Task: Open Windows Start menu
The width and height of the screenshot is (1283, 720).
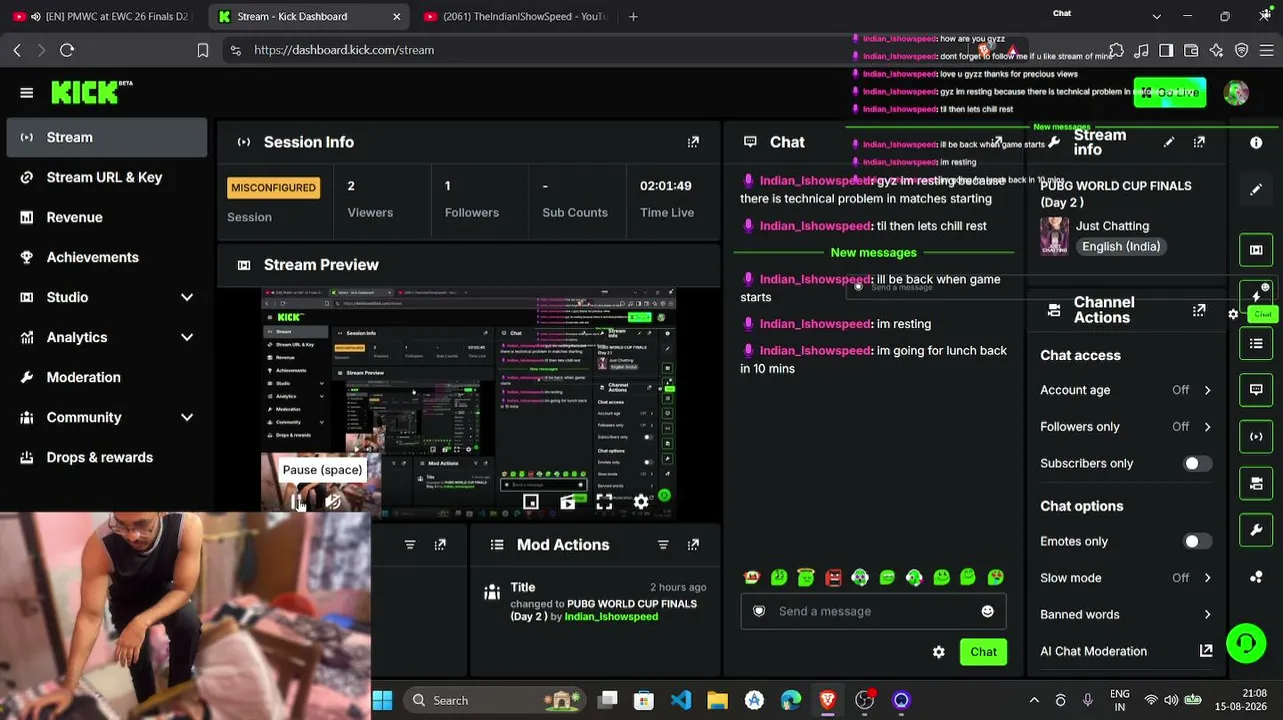Action: coord(382,701)
